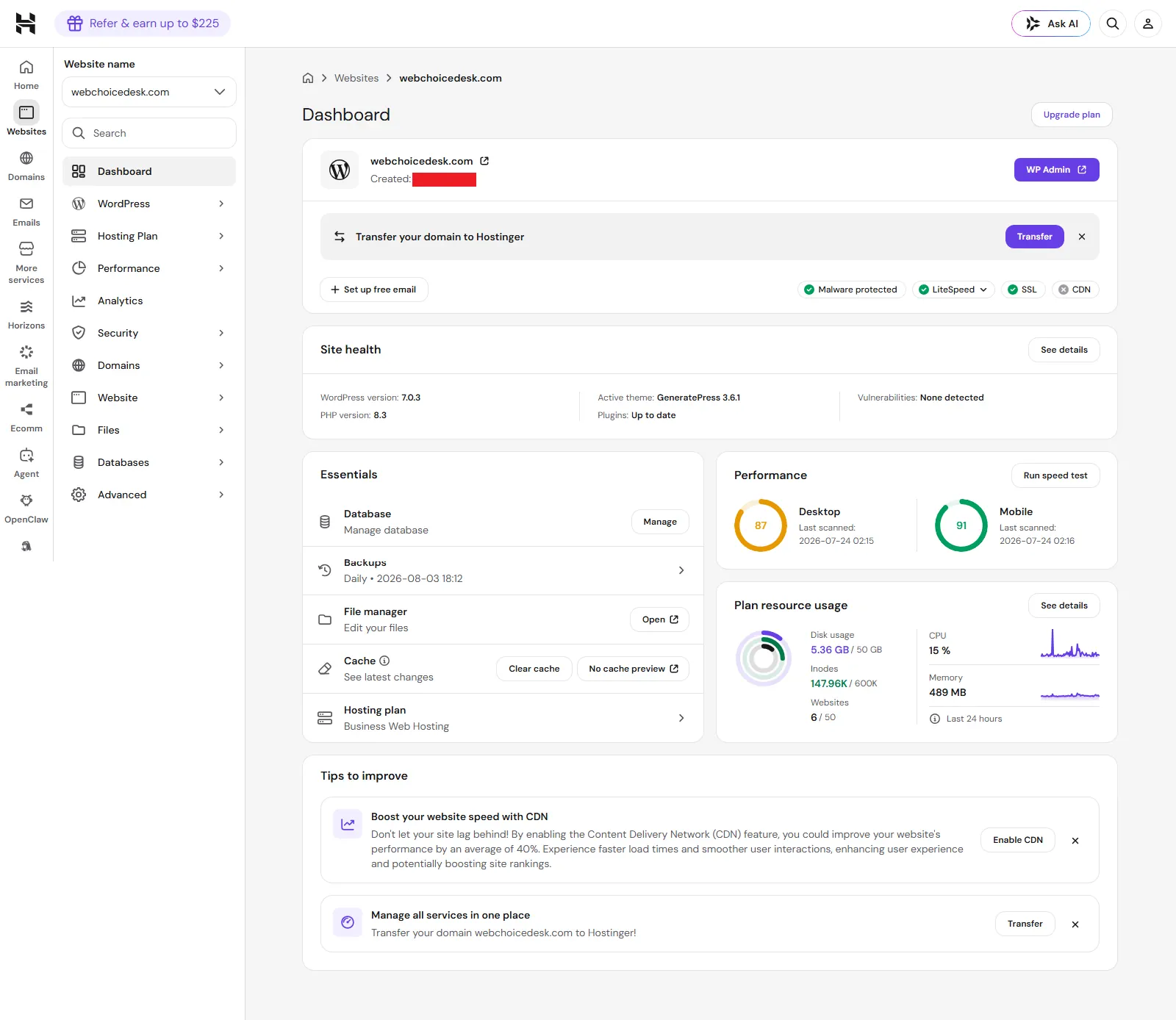Screen dimensions: 1176x1020
Task: Open the Home sidebar icon
Action: [26, 75]
